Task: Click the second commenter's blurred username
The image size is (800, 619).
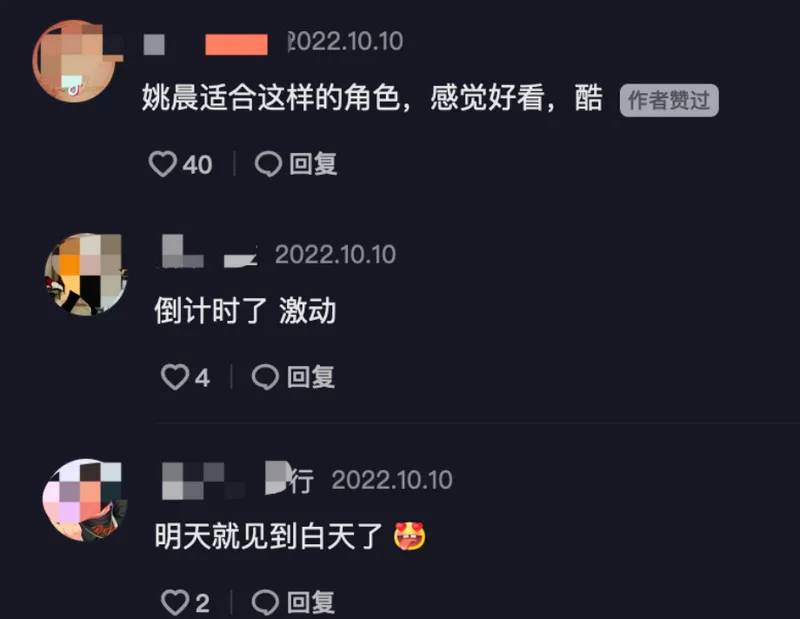Action: coord(210,252)
